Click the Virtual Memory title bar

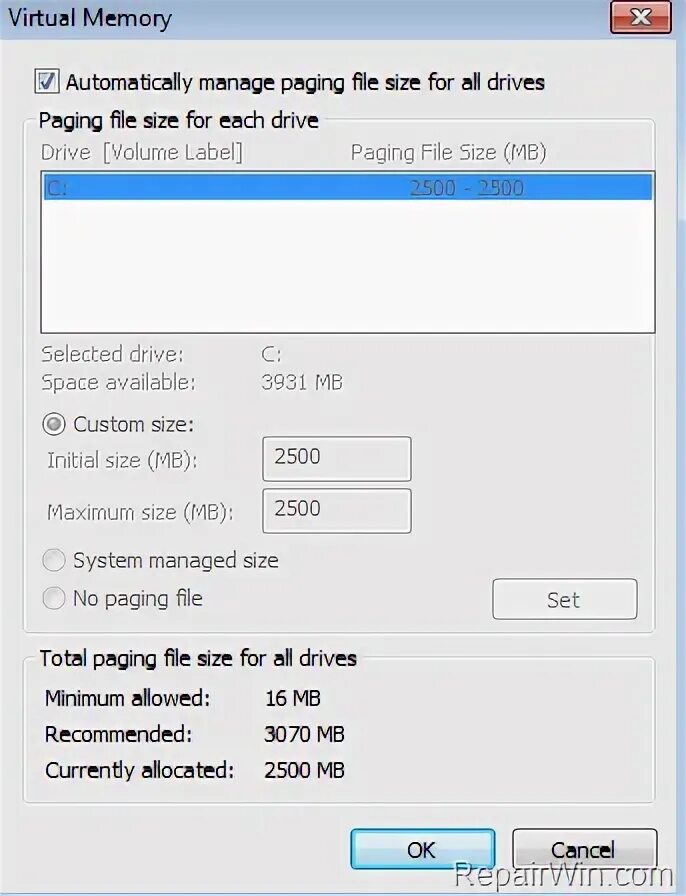(300, 18)
